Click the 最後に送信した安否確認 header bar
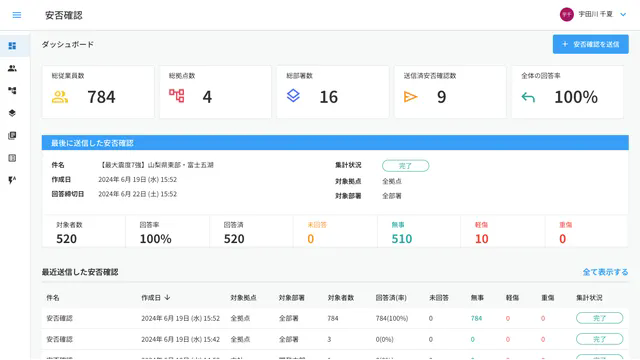This screenshot has height=360, width=640. pyautogui.click(x=335, y=143)
